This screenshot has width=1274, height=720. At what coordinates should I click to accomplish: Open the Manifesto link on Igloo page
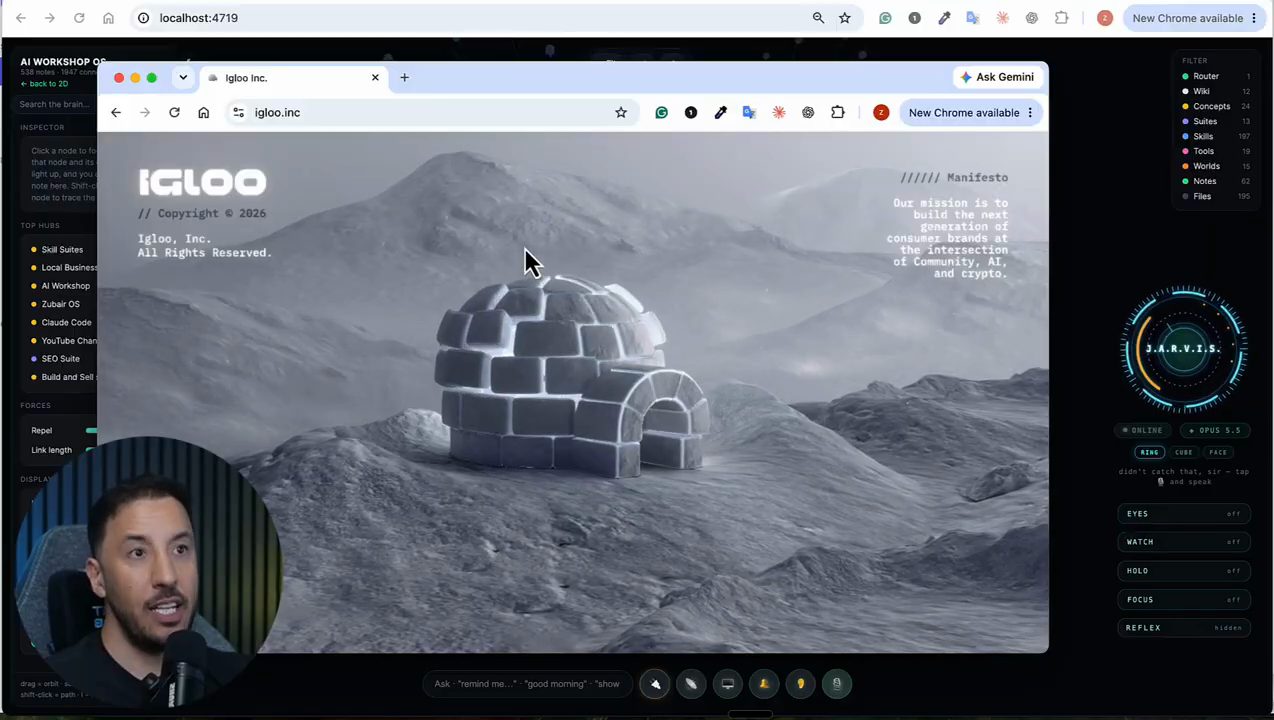[x=954, y=178]
